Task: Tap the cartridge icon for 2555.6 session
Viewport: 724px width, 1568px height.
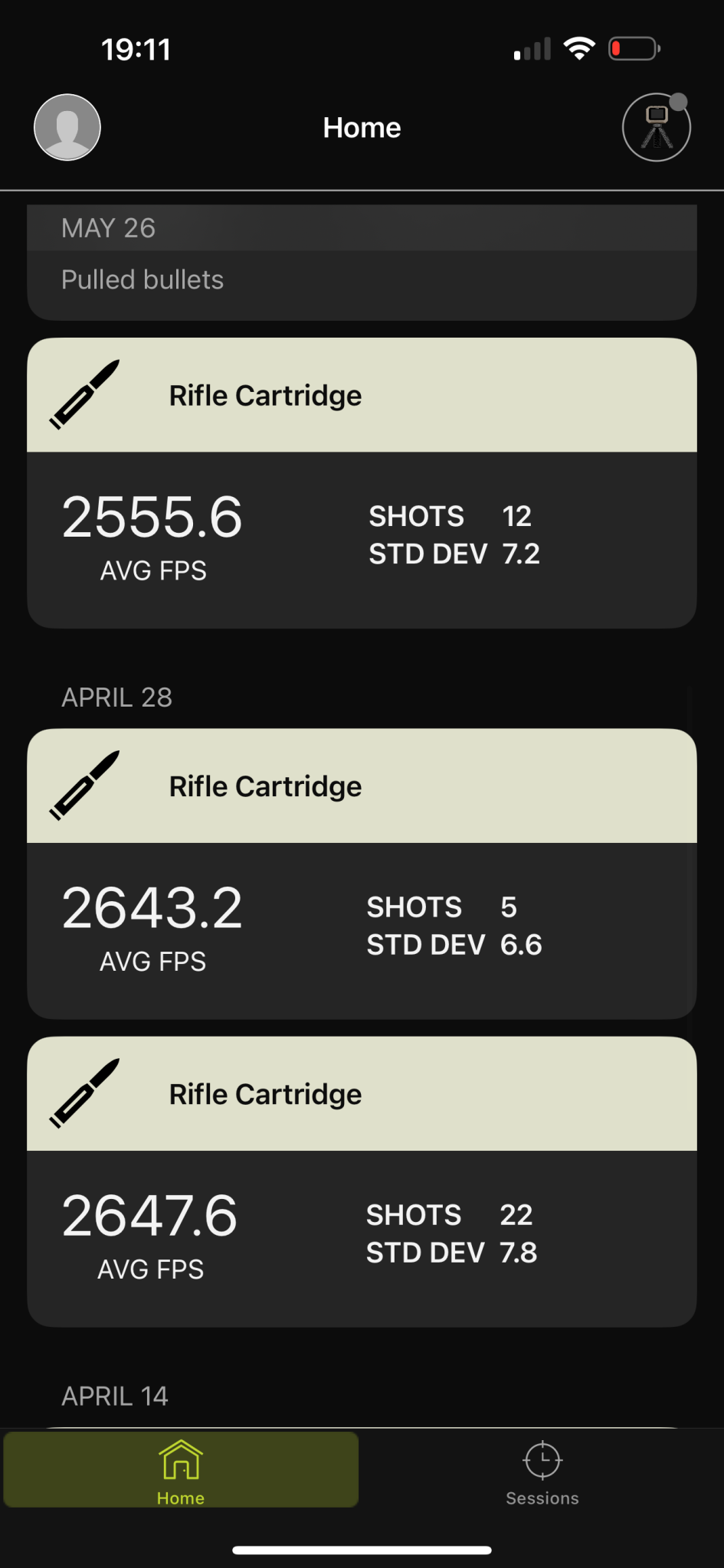Action: click(x=85, y=394)
